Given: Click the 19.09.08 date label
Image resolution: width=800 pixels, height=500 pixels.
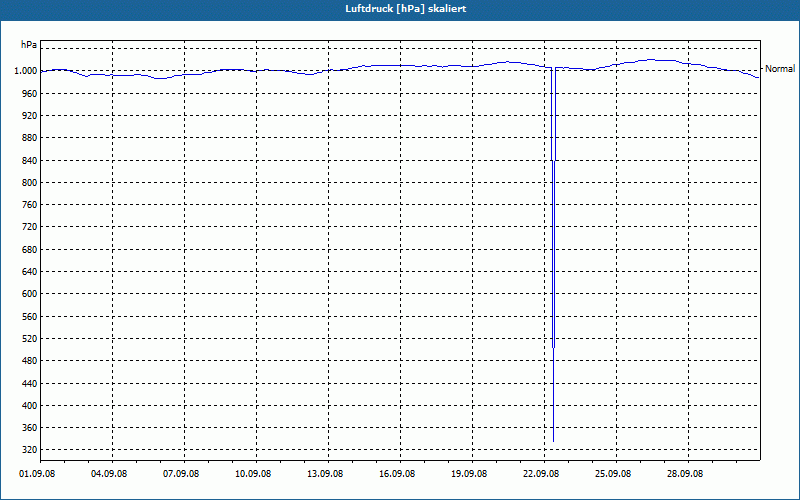Looking at the screenshot, I should coord(469,474).
